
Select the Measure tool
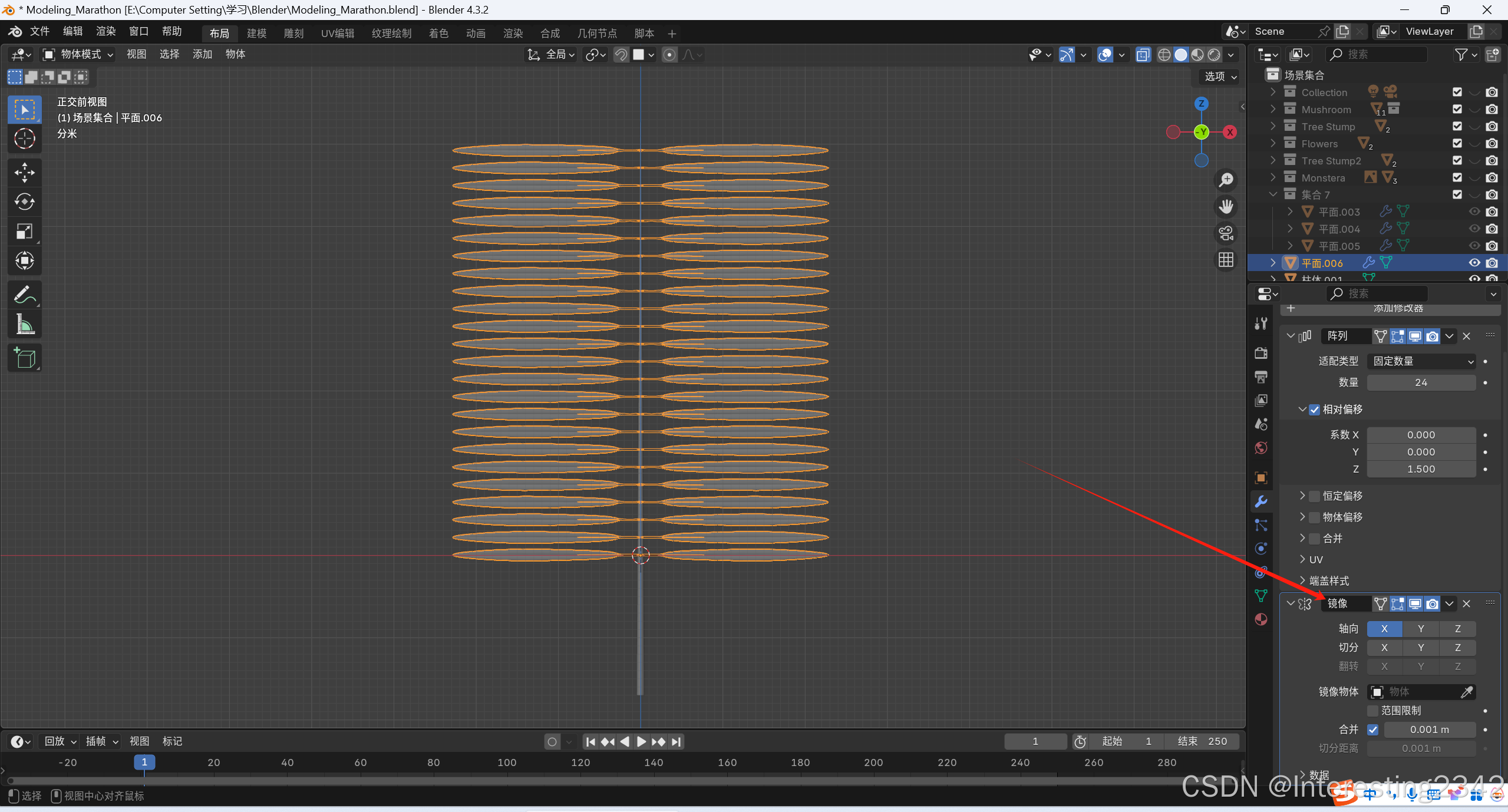pos(24,324)
